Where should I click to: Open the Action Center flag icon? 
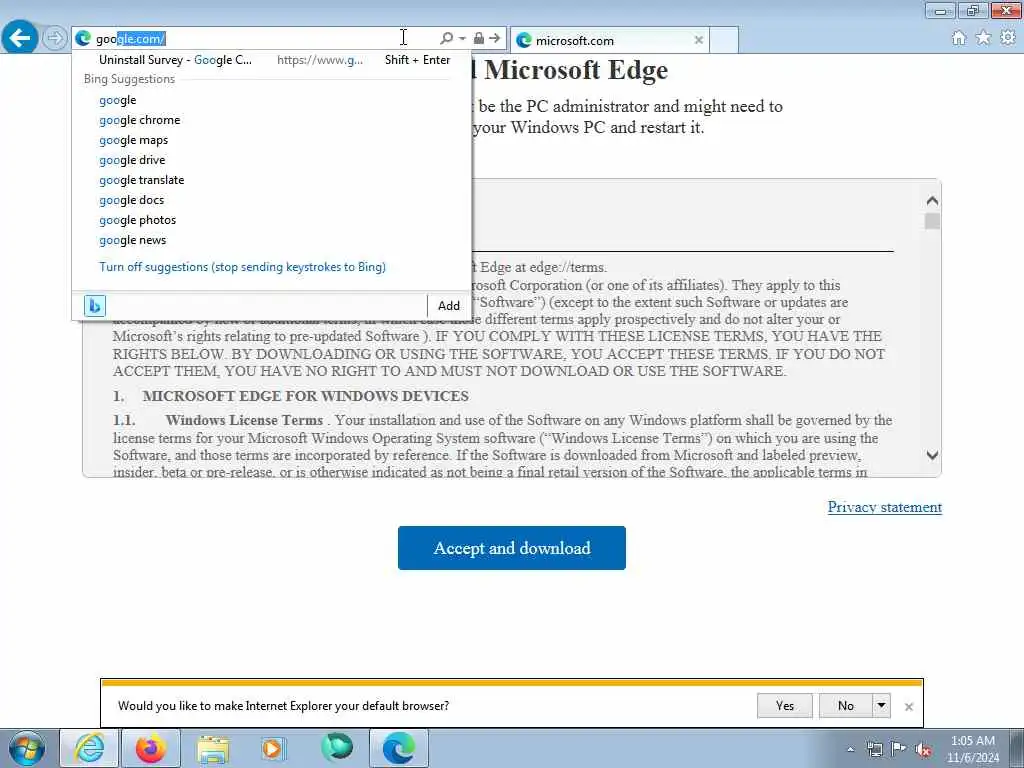pyautogui.click(x=899, y=749)
